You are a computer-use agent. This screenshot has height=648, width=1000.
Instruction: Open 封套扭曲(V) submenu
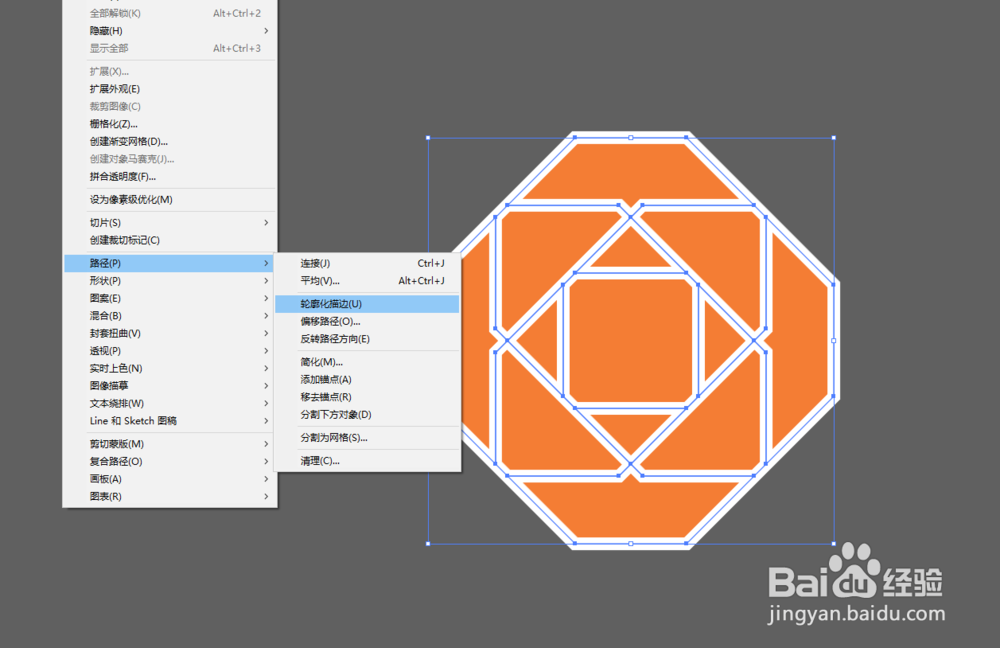click(170, 333)
